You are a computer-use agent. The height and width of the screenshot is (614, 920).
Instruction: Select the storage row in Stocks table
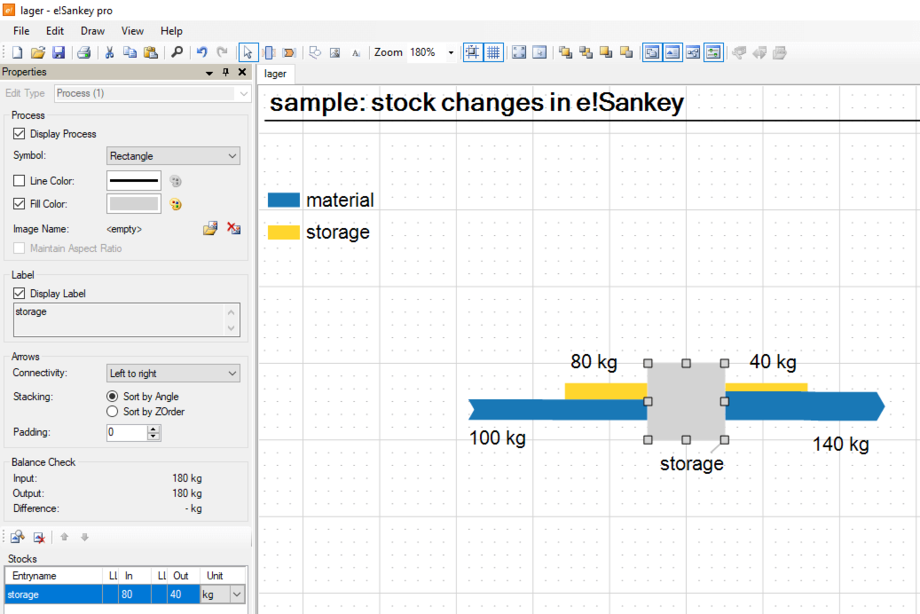[126, 595]
